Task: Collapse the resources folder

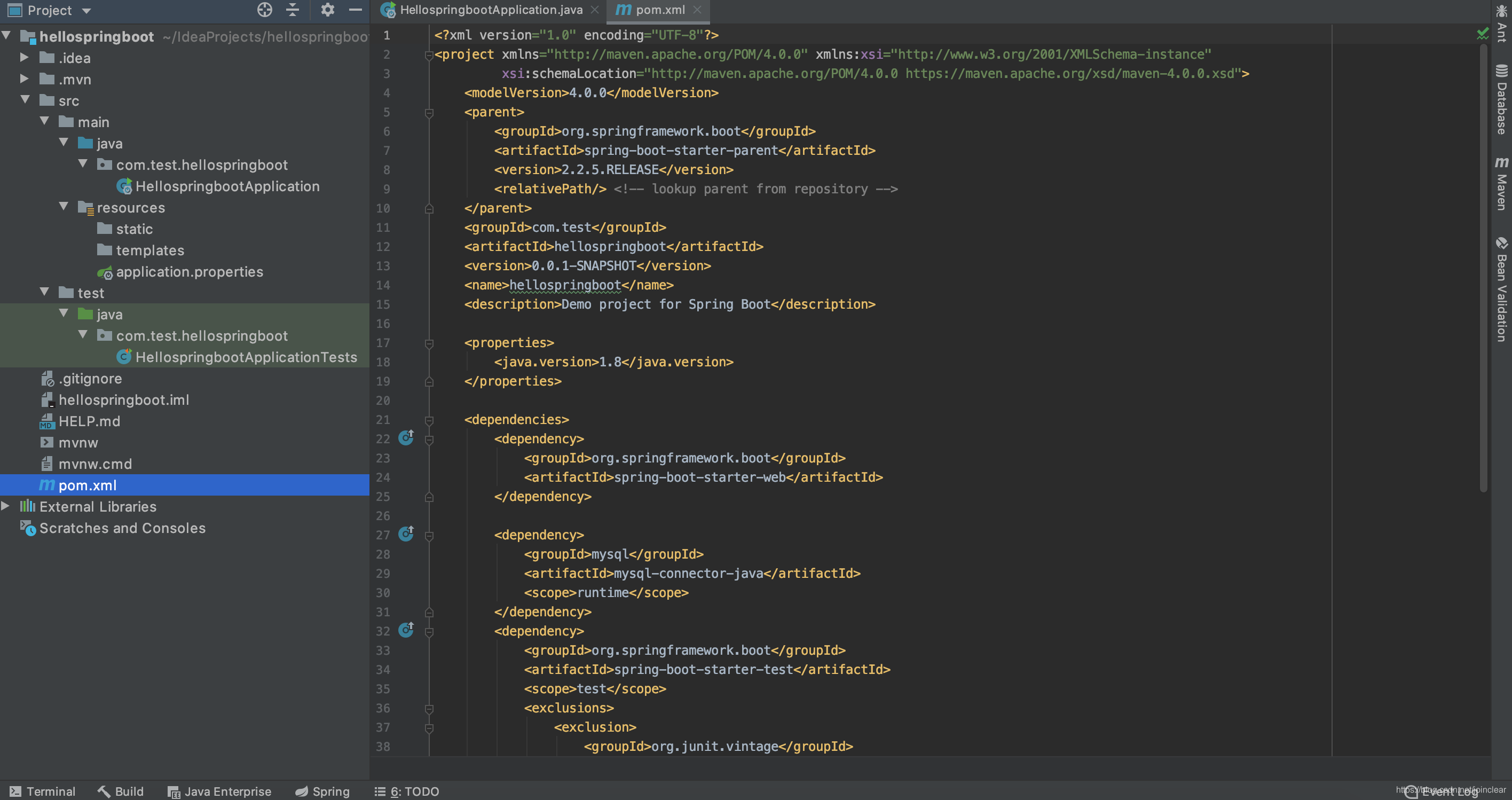Action: 64,207
